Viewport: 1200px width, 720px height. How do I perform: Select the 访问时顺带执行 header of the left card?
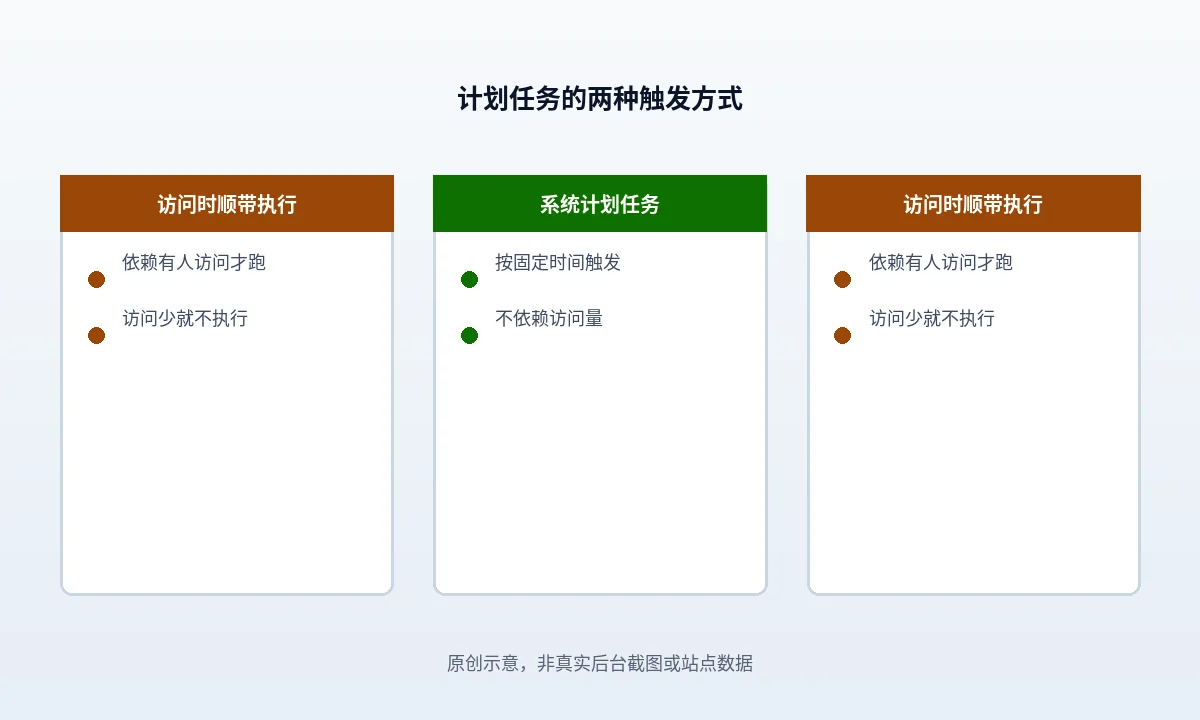[227, 204]
